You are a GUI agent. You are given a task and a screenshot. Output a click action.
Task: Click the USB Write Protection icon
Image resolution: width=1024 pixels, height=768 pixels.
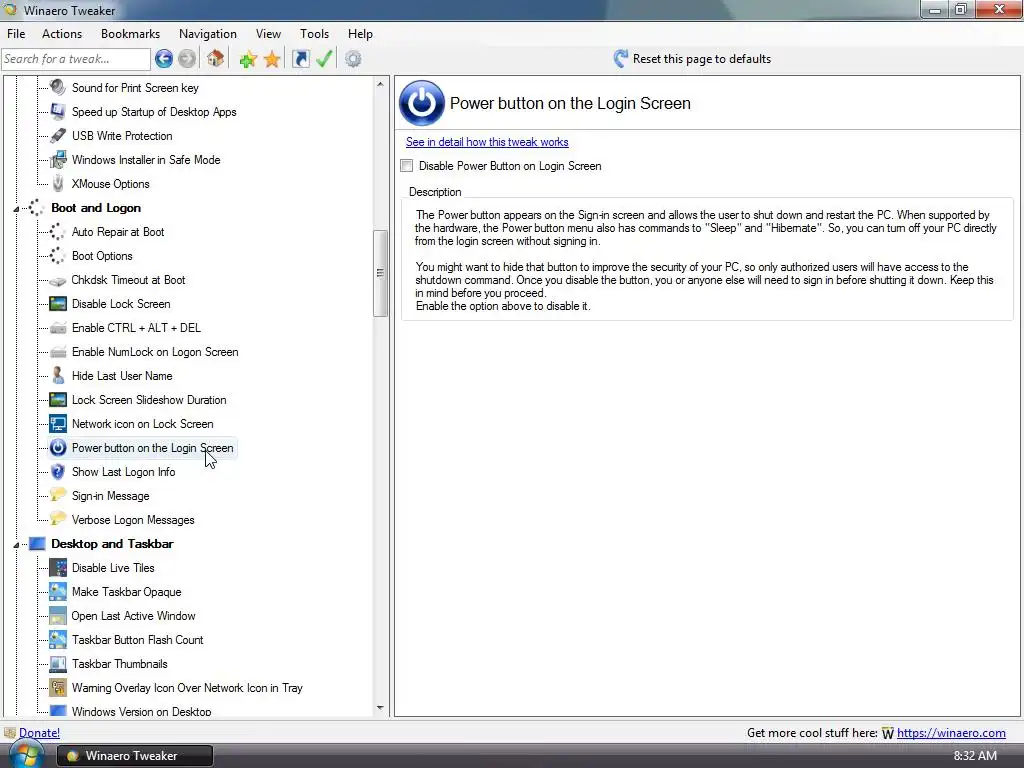[x=58, y=135]
